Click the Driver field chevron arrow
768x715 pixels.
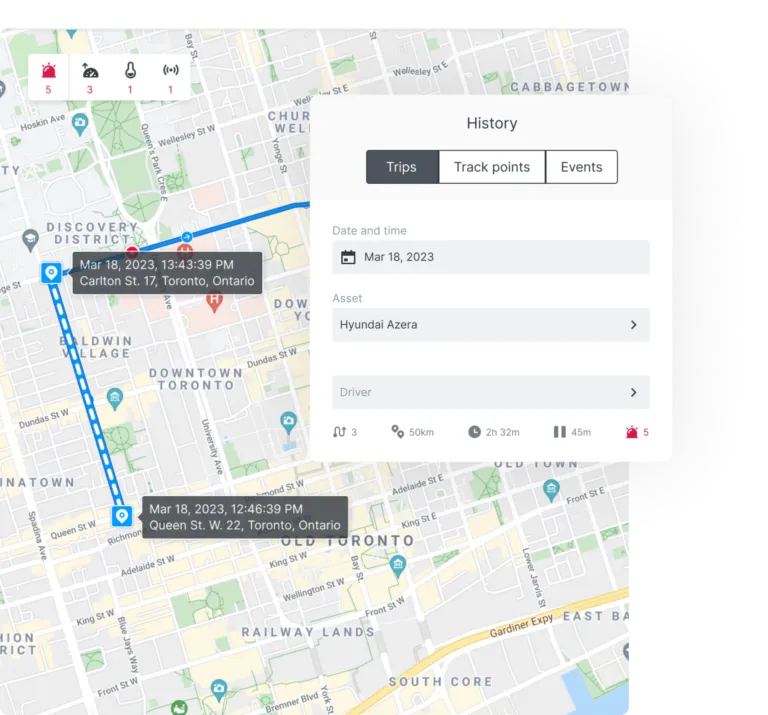point(633,392)
